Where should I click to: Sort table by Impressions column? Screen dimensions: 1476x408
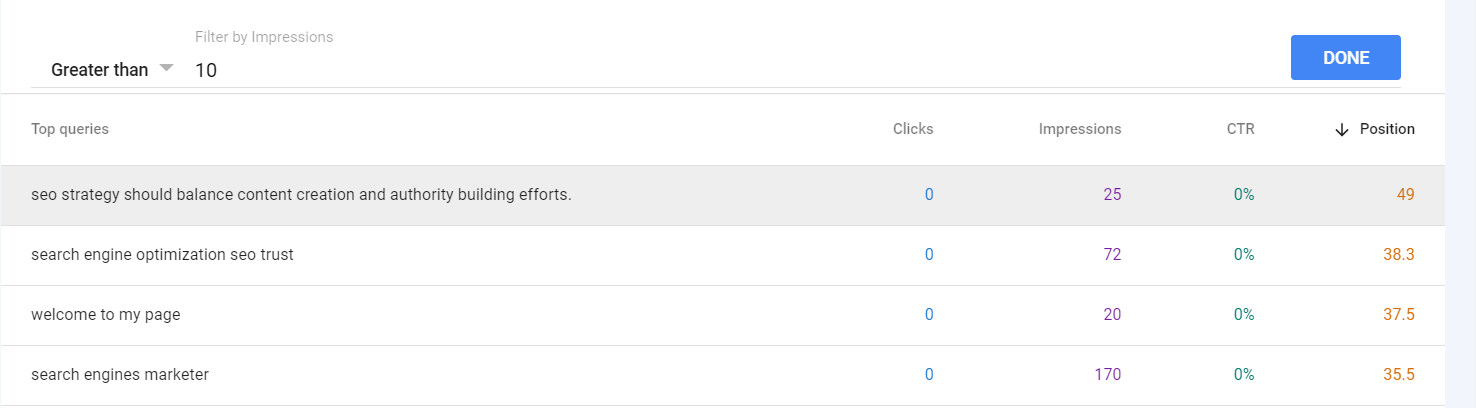1079,129
